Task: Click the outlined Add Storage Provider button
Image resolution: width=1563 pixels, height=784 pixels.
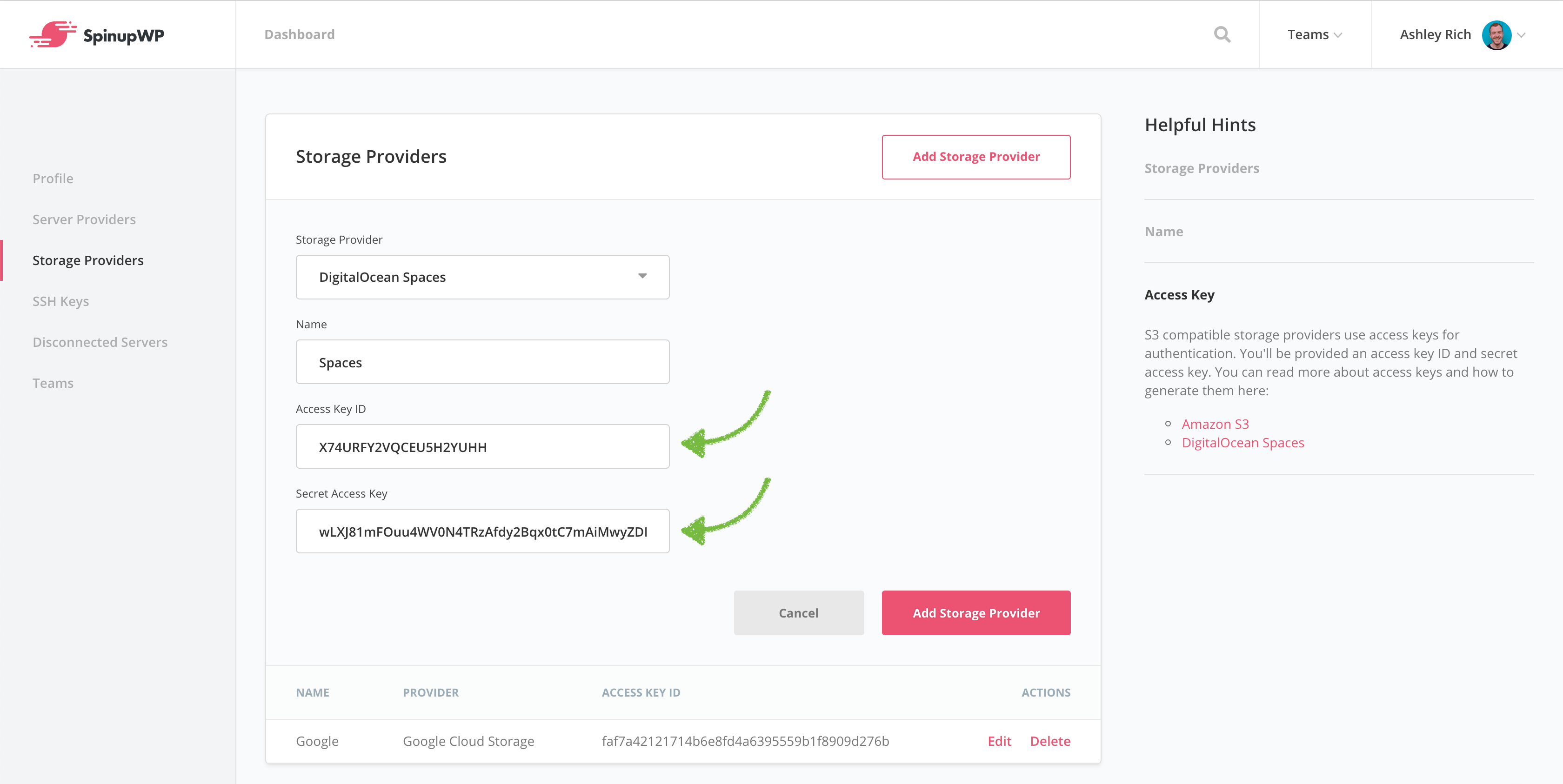Action: coord(975,157)
